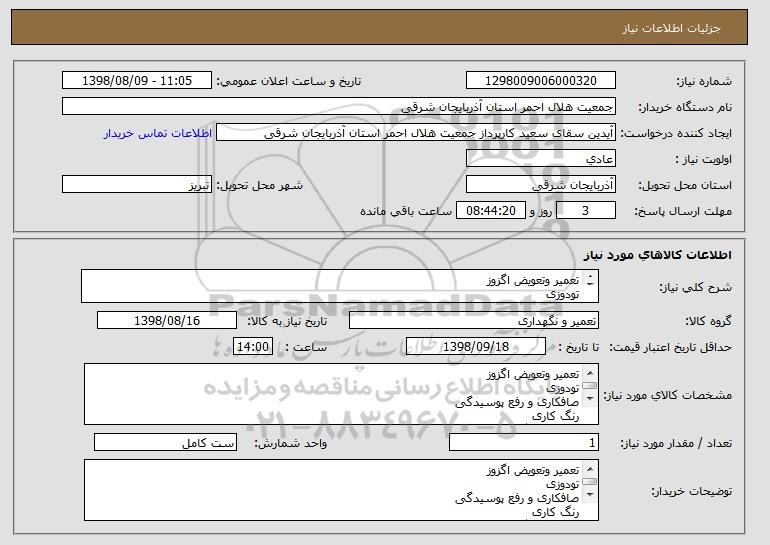Click the label ایجاد کننده درخواست

676,134
